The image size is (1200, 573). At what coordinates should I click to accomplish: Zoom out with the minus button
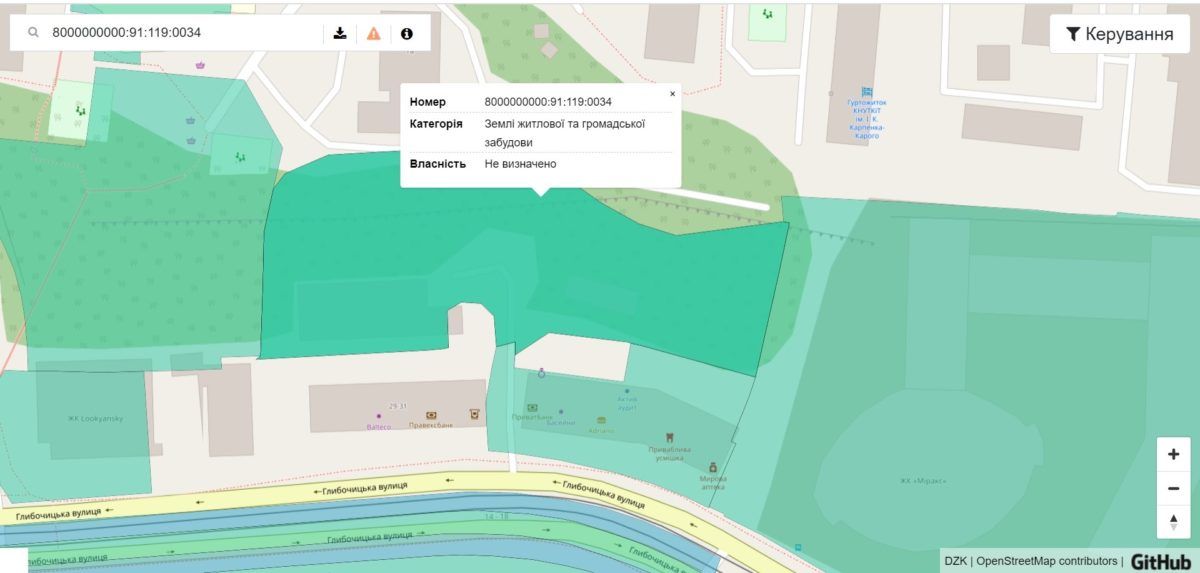click(x=1173, y=489)
